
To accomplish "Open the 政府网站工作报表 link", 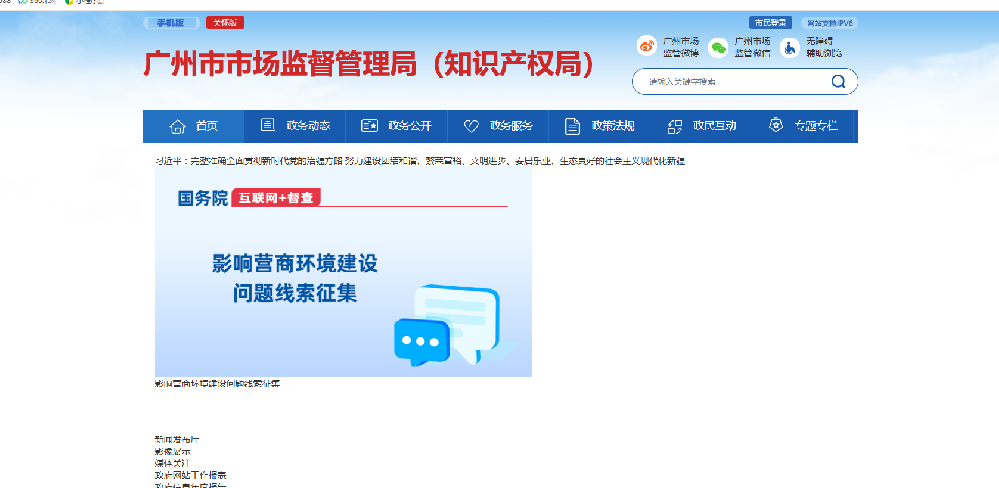I will (x=190, y=475).
